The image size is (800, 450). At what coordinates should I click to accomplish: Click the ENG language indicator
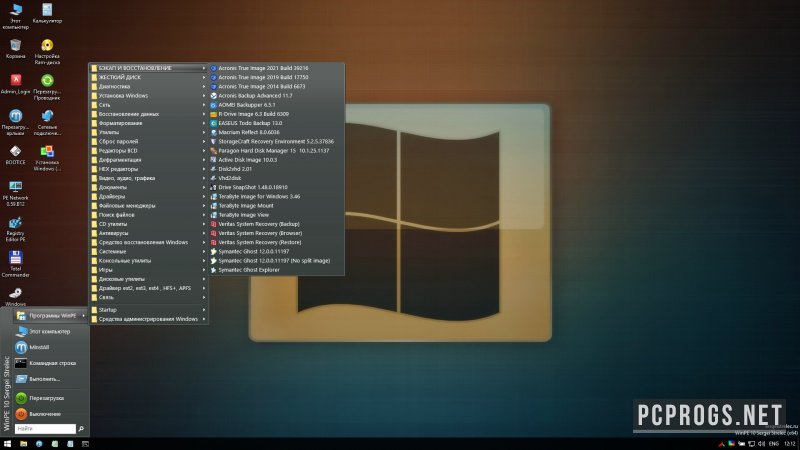click(x=773, y=444)
